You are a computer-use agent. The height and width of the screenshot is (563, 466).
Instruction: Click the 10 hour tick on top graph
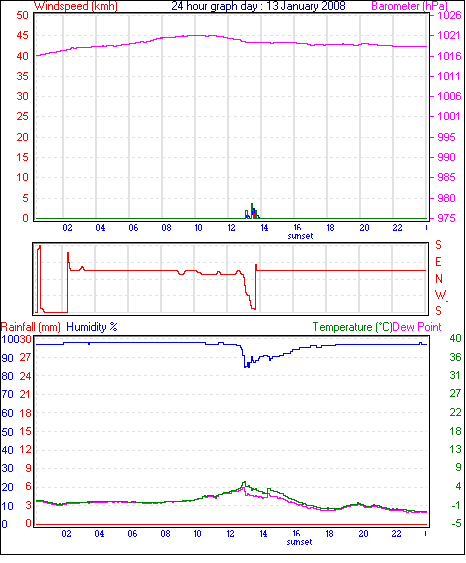198,228
